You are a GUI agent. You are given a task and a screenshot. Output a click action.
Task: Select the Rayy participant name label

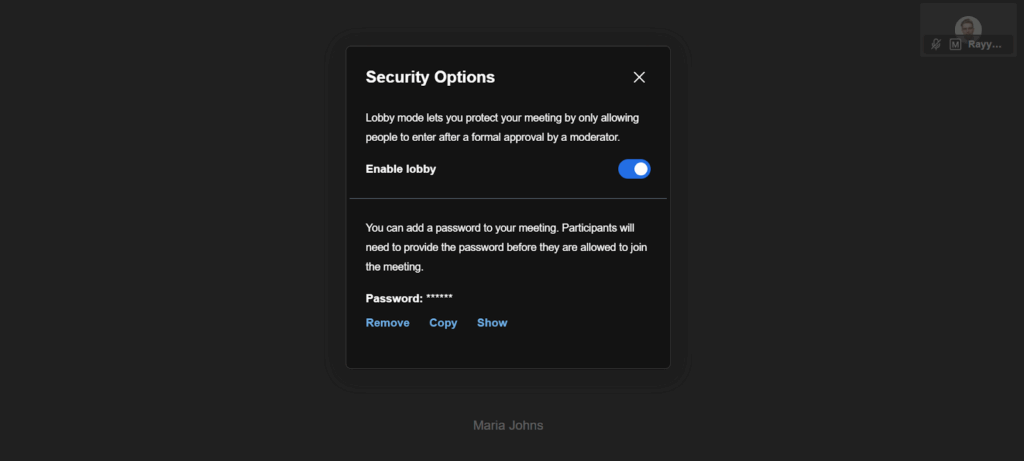983,45
